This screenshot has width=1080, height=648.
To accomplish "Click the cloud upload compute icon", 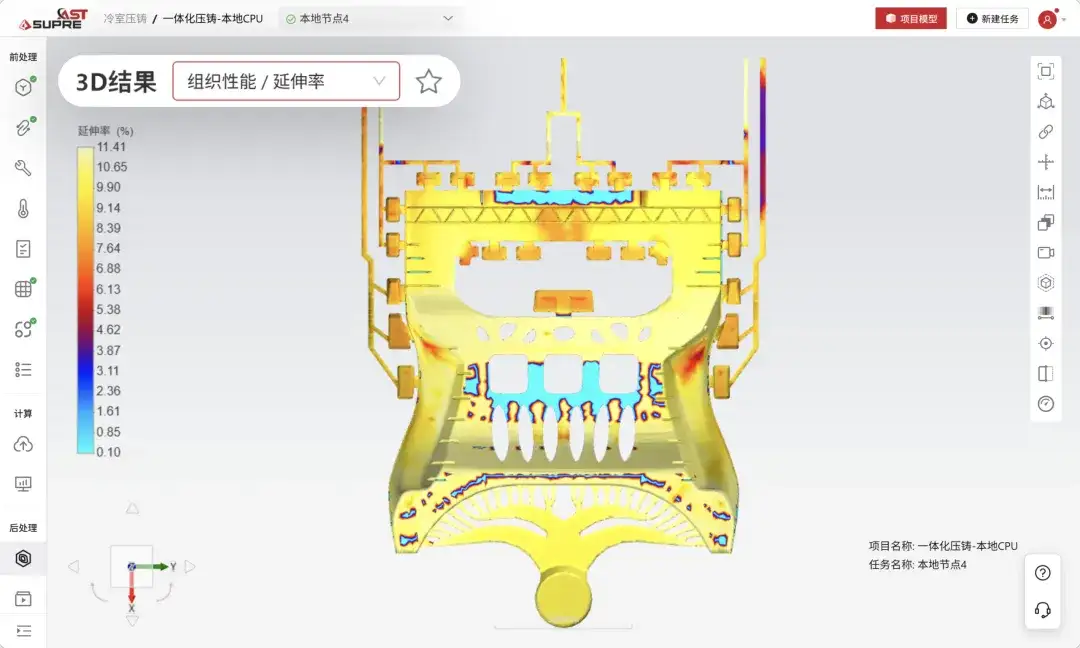I will [23, 444].
